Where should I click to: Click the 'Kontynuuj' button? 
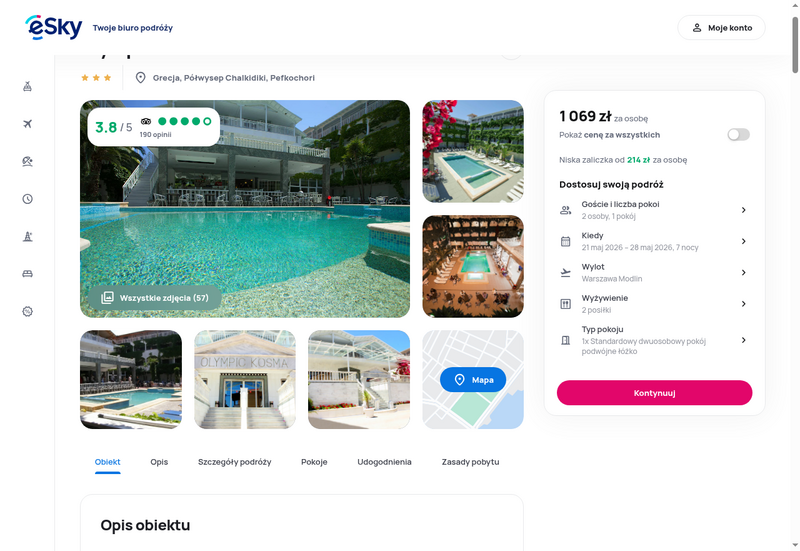pos(654,393)
